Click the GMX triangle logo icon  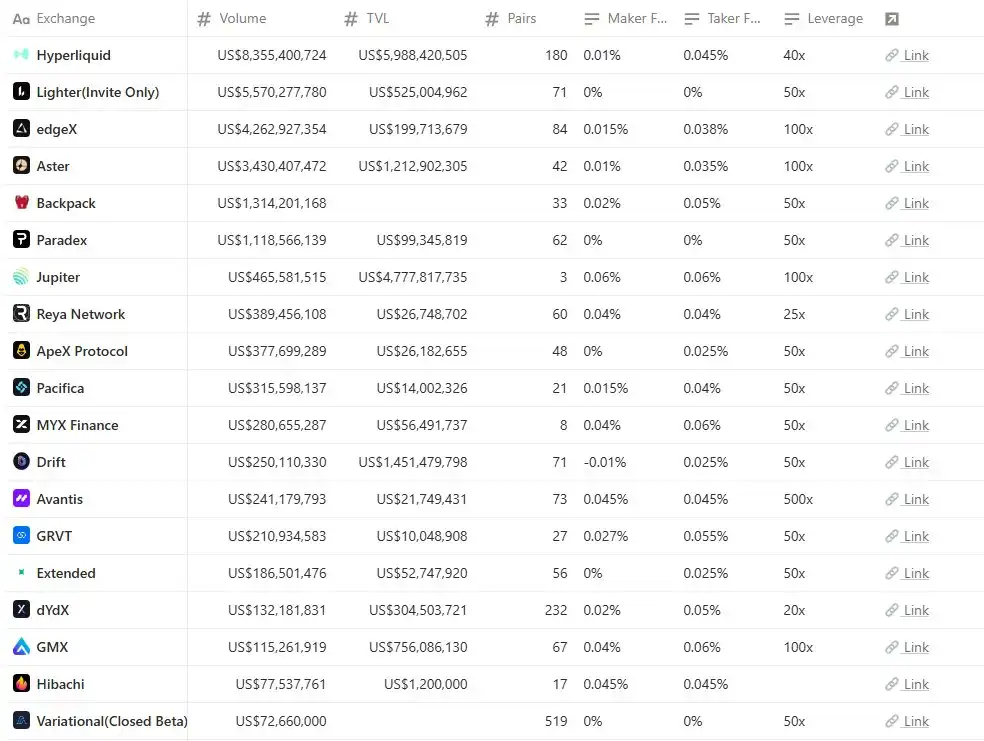click(x=21, y=647)
